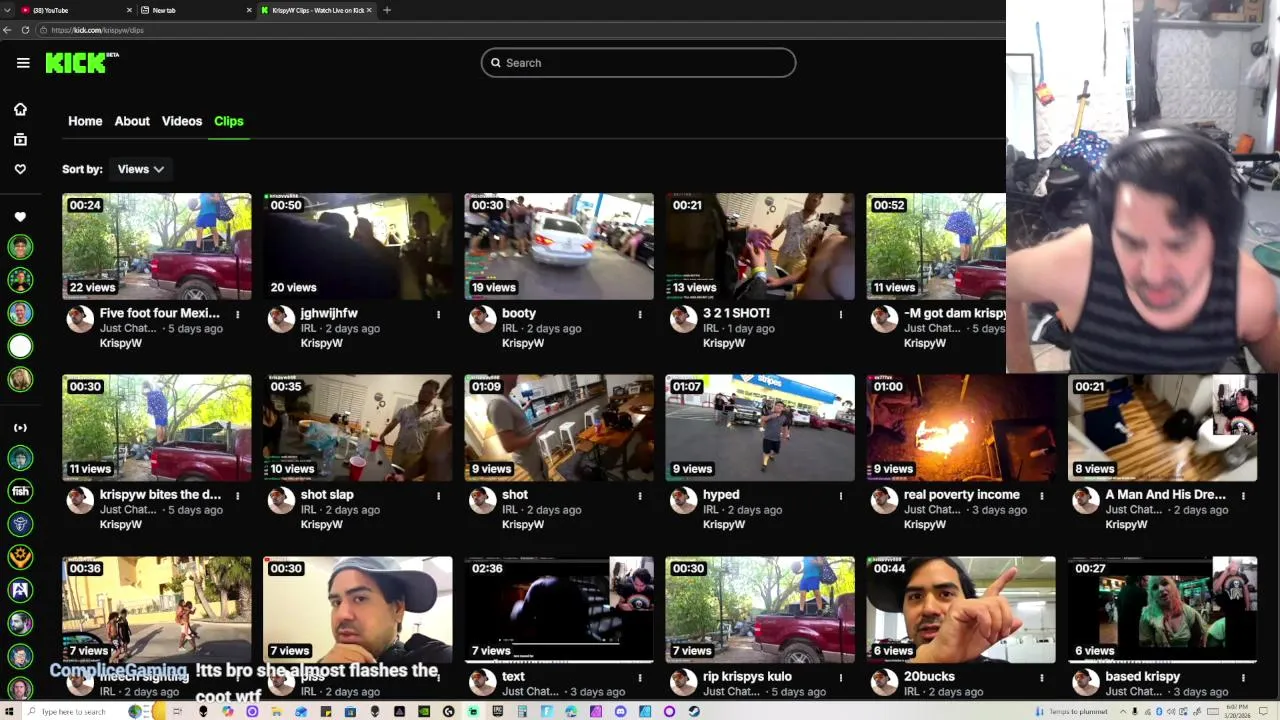Viewport: 1280px width, 720px height.
Task: Open channel avatar beside 'shot' clip
Action: 483,500
